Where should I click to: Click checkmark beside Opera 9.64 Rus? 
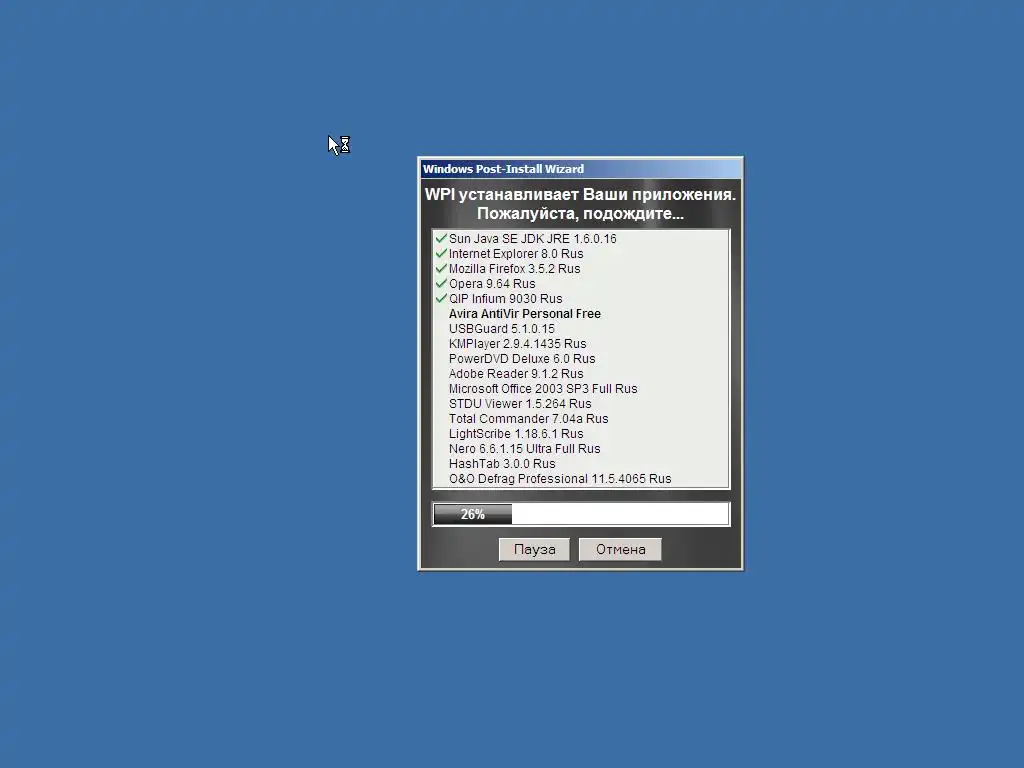pyautogui.click(x=441, y=283)
